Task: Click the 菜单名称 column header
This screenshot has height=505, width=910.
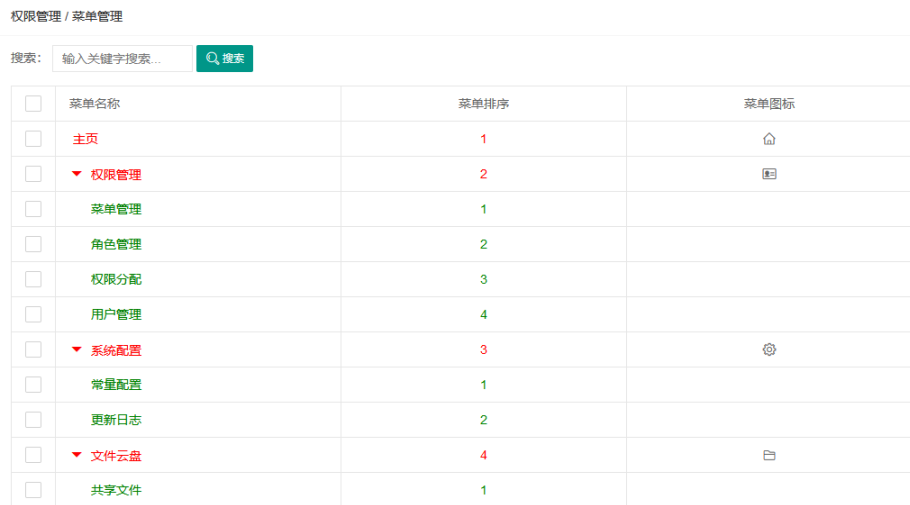Action: tap(95, 104)
